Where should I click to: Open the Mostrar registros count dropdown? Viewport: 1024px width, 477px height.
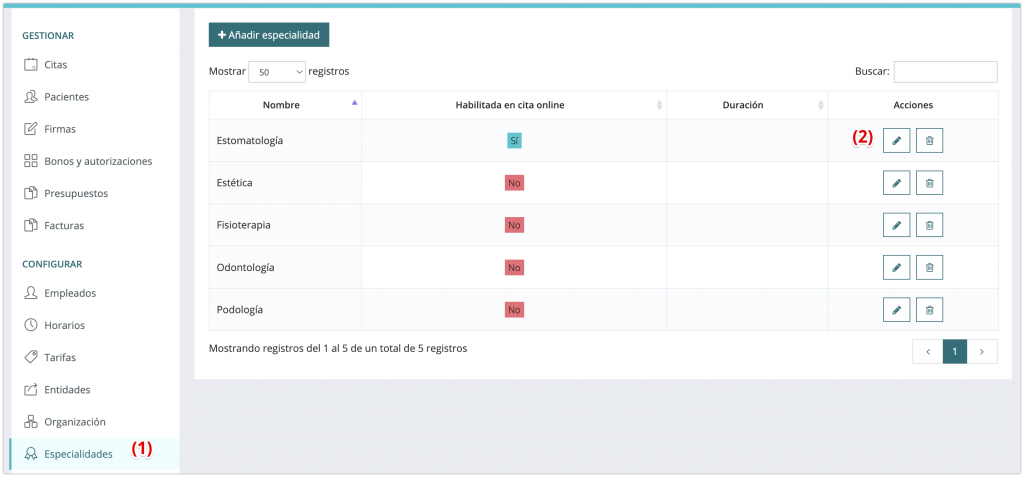click(276, 72)
